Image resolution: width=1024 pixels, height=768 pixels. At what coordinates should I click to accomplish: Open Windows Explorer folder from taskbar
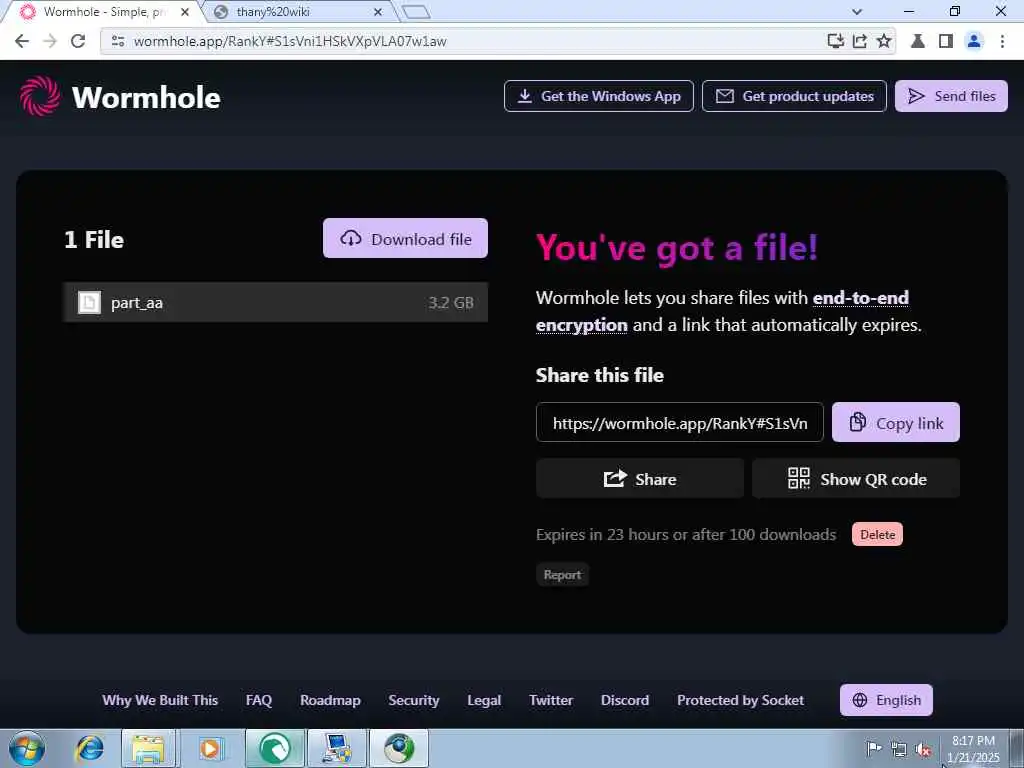tap(148, 748)
